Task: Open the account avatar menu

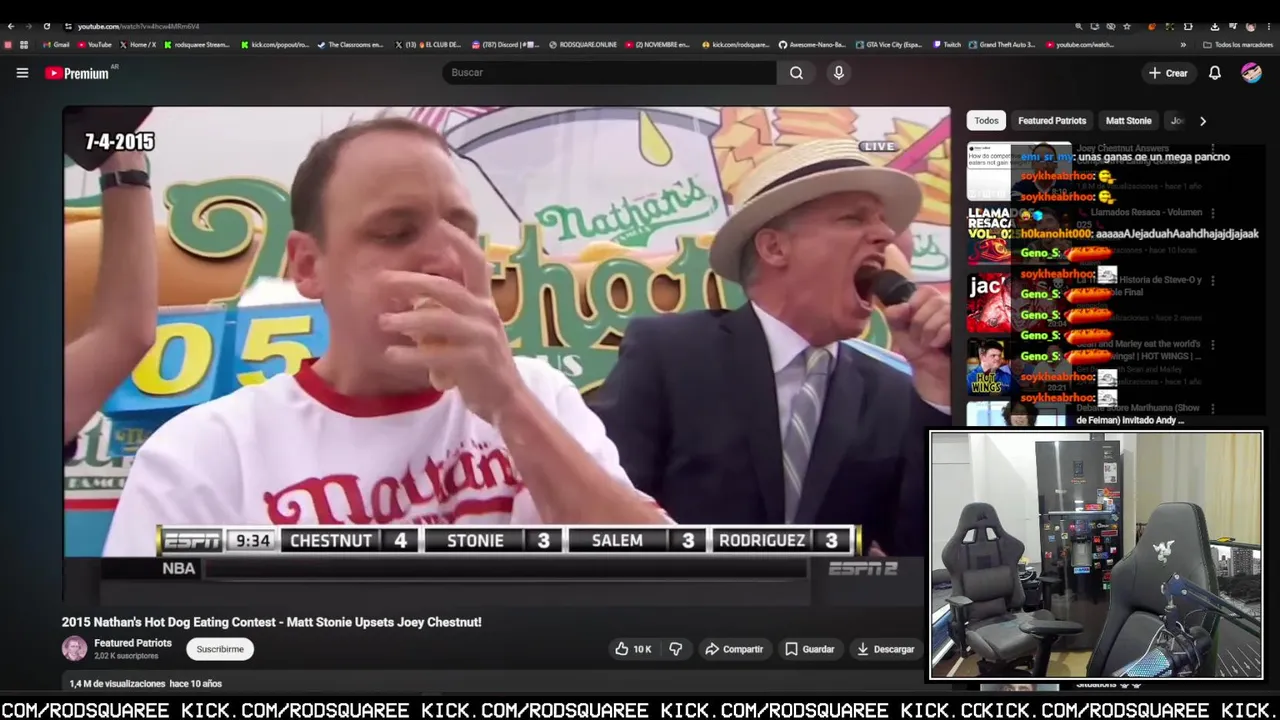Action: [x=1251, y=73]
